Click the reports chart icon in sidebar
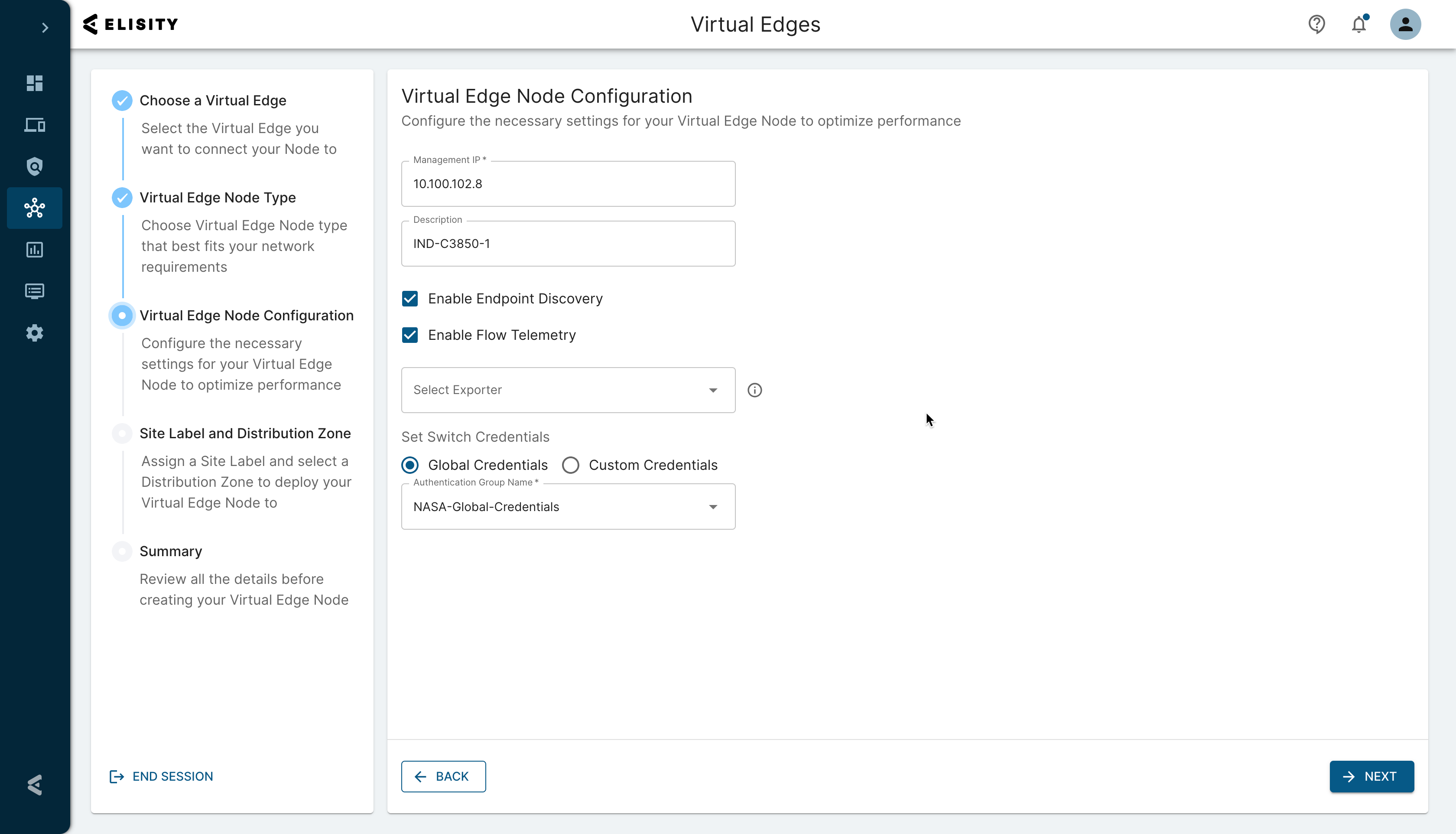This screenshot has width=1456, height=834. click(34, 250)
